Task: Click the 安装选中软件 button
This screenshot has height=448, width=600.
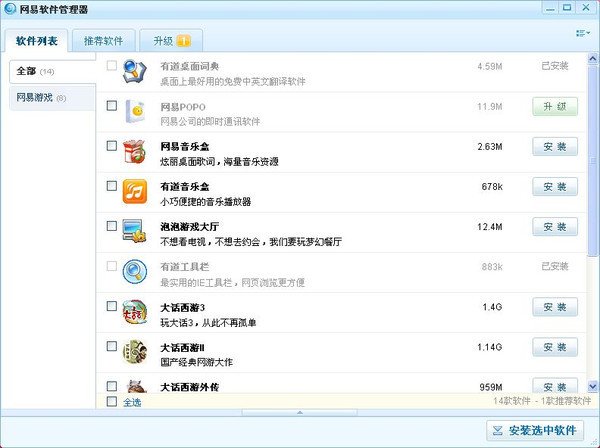Action: (535, 430)
